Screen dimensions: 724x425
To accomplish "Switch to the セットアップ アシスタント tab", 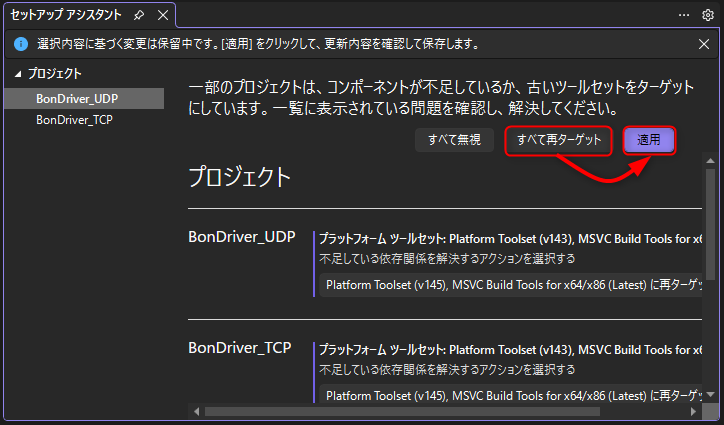I will (x=66, y=16).
